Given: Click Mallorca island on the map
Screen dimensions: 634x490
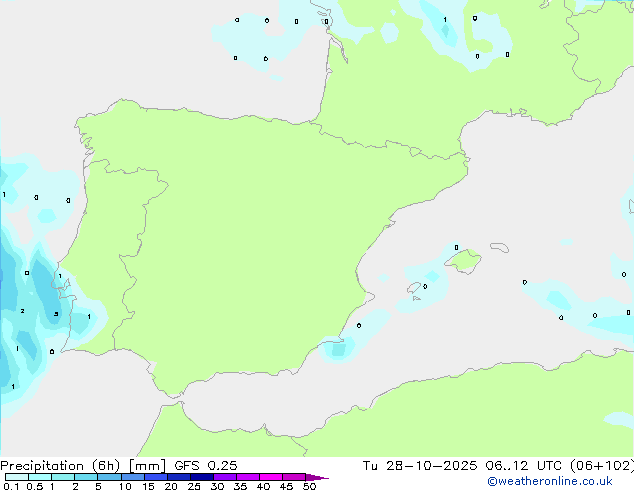Looking at the screenshot, I should click(x=464, y=261).
